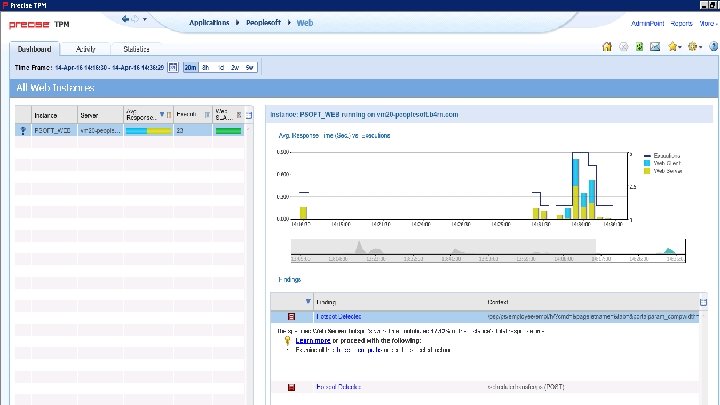This screenshot has width=720, height=405.
Task: Open the Favorites star dropdown arrow
Action: (x=680, y=47)
